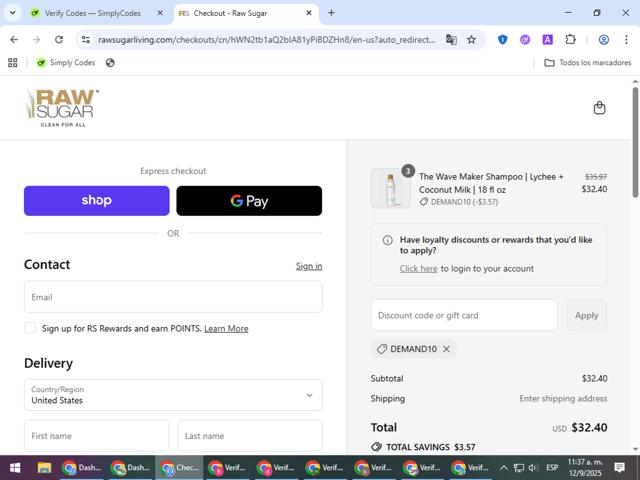Open the shopping bag cart icon
The width and height of the screenshot is (640, 480).
click(x=599, y=108)
